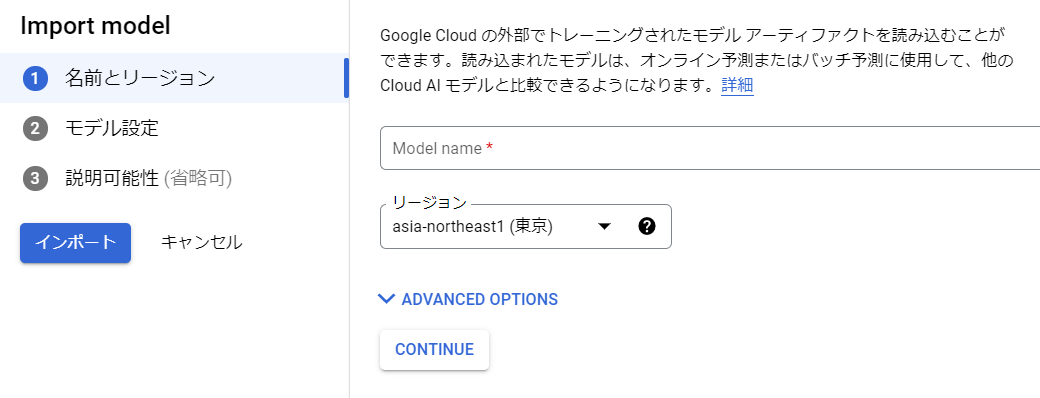Click the ADVANCED OPTIONS chevron icon
Image resolution: width=1040 pixels, height=398 pixels.
pyautogui.click(x=386, y=298)
